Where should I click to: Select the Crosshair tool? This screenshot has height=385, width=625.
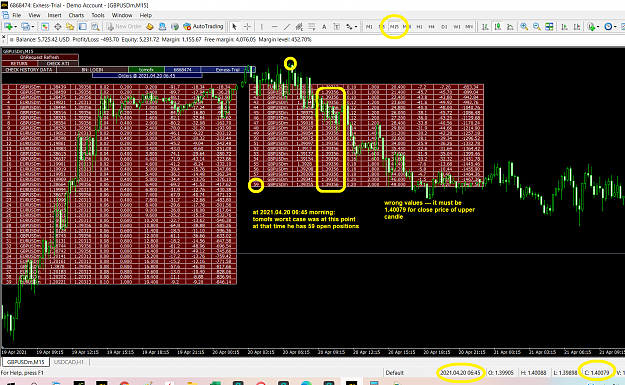247,26
